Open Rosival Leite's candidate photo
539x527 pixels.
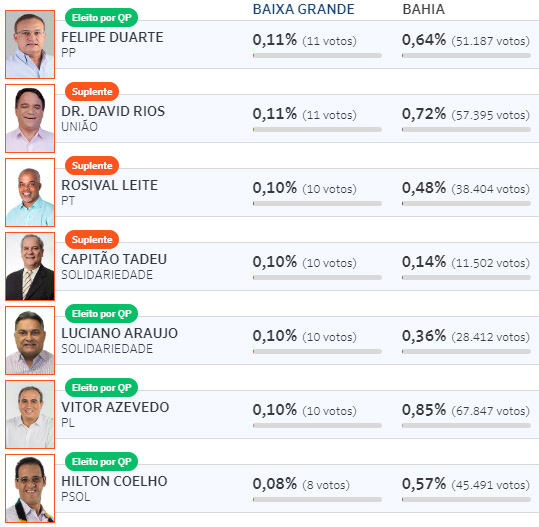pyautogui.click(x=30, y=192)
